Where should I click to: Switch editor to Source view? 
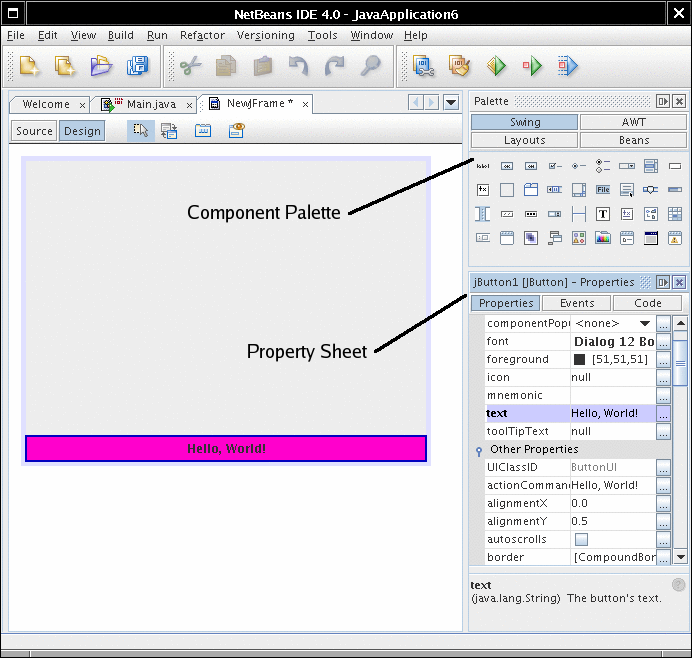[x=34, y=131]
